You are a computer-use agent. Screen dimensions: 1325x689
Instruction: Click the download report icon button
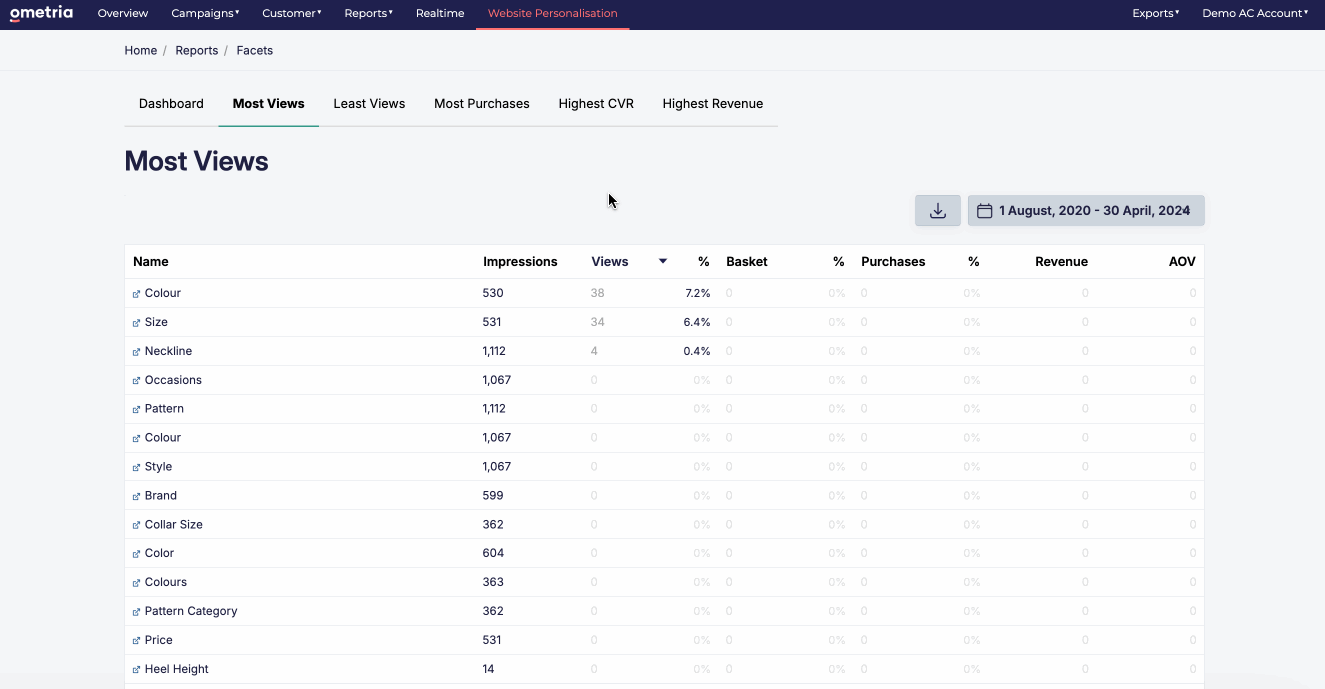[x=937, y=211]
